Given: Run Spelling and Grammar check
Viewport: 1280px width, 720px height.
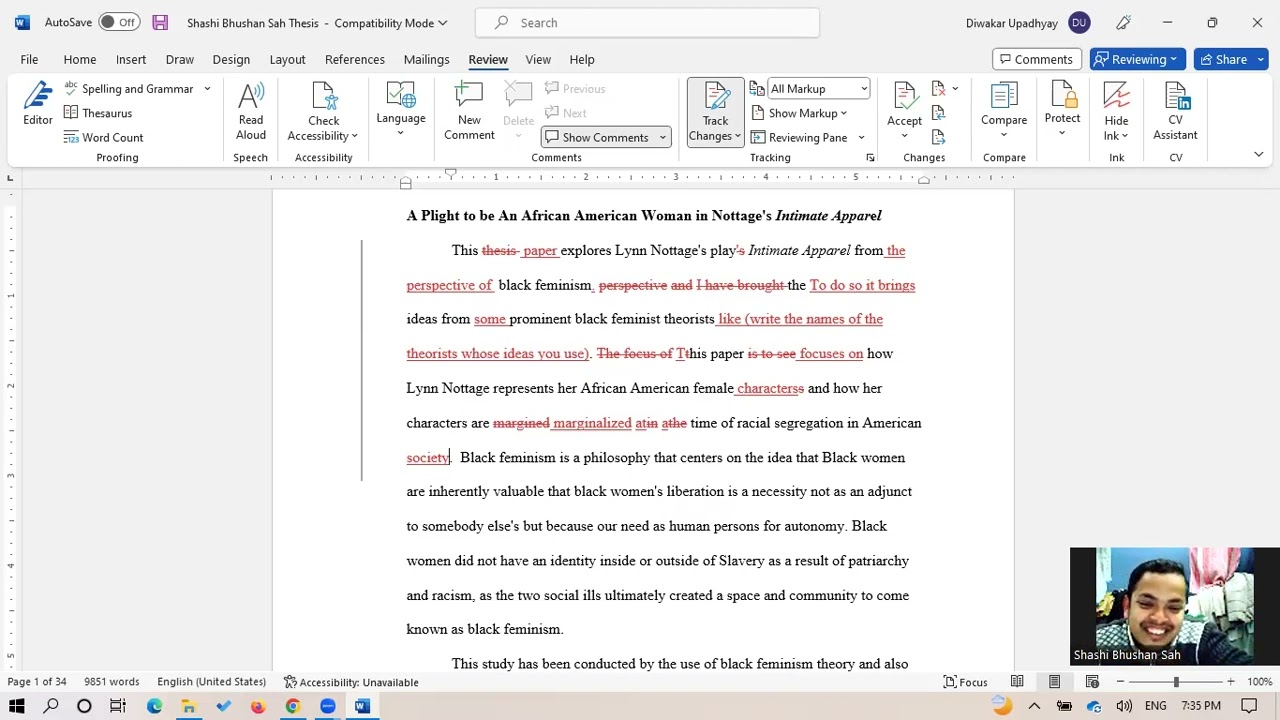Looking at the screenshot, I should [x=128, y=89].
